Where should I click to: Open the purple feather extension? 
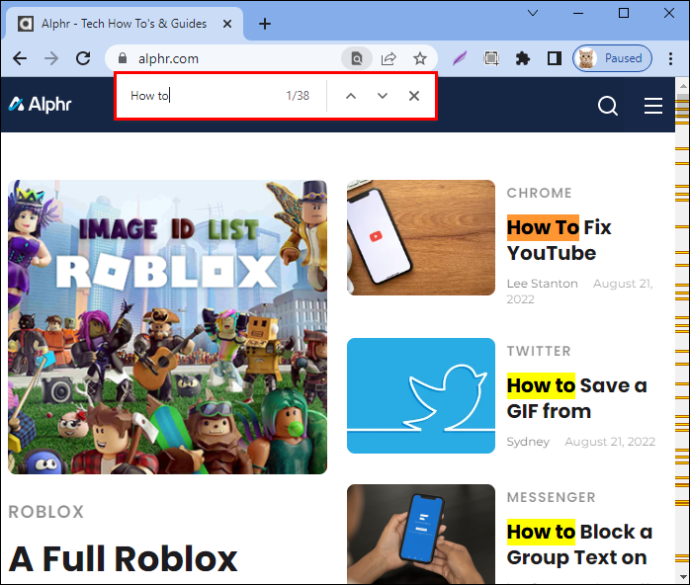pyautogui.click(x=460, y=58)
